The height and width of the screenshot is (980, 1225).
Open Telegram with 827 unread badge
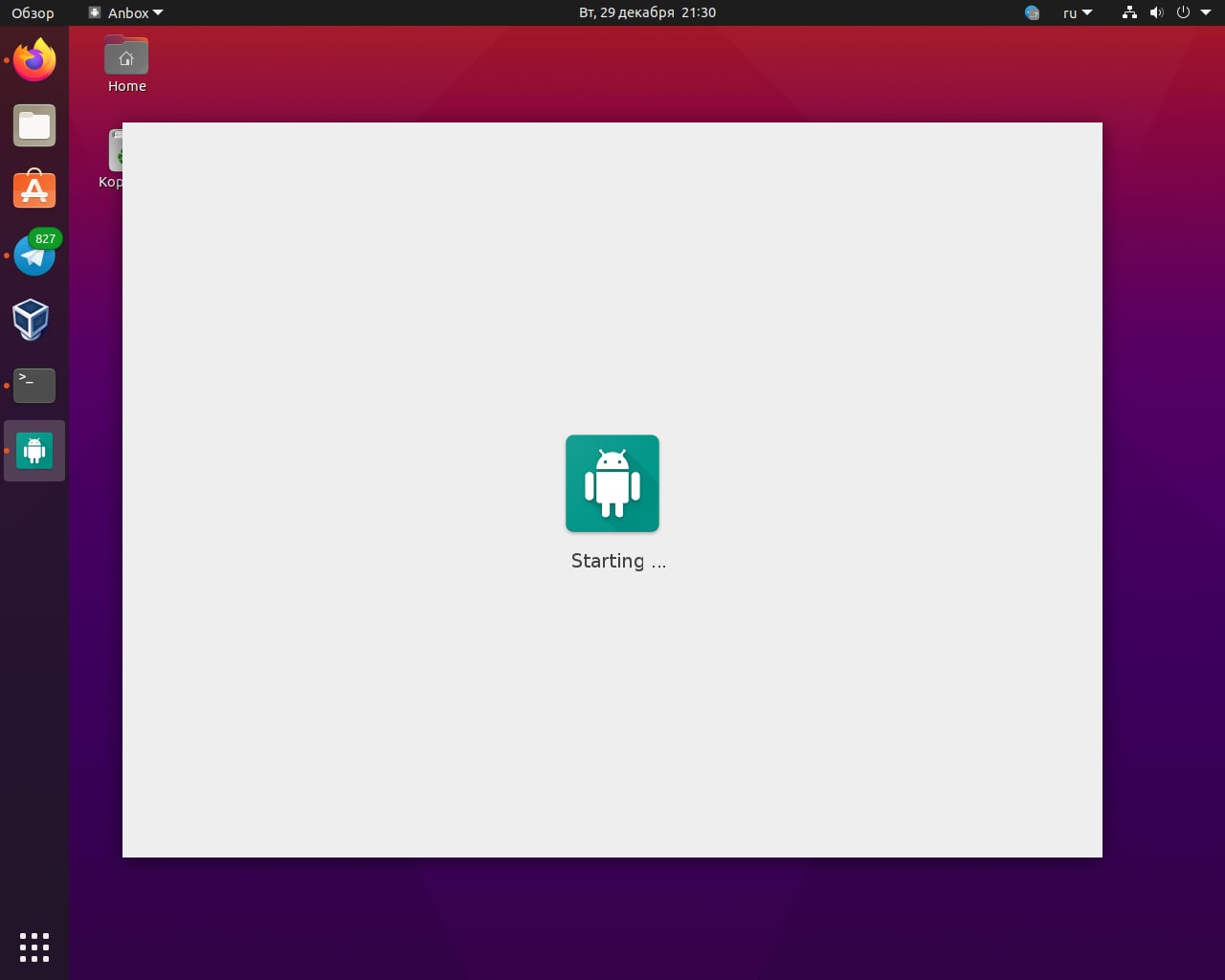pos(34,255)
